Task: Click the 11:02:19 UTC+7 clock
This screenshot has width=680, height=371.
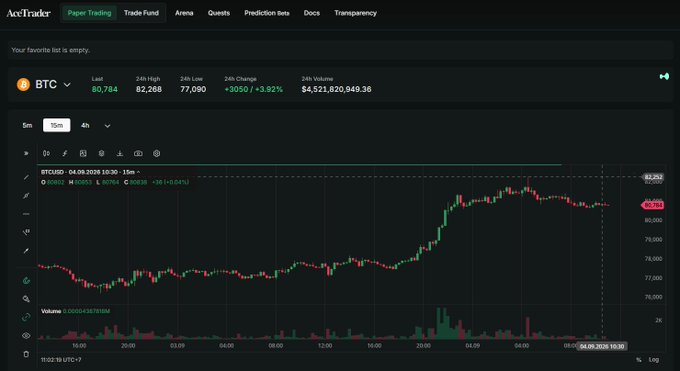Action: pyautogui.click(x=61, y=360)
